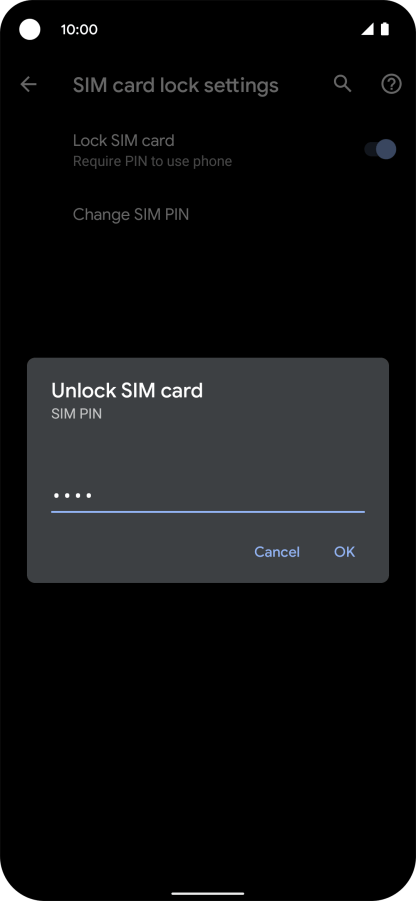
Task: Confirm the PIN with OK
Action: [345, 552]
